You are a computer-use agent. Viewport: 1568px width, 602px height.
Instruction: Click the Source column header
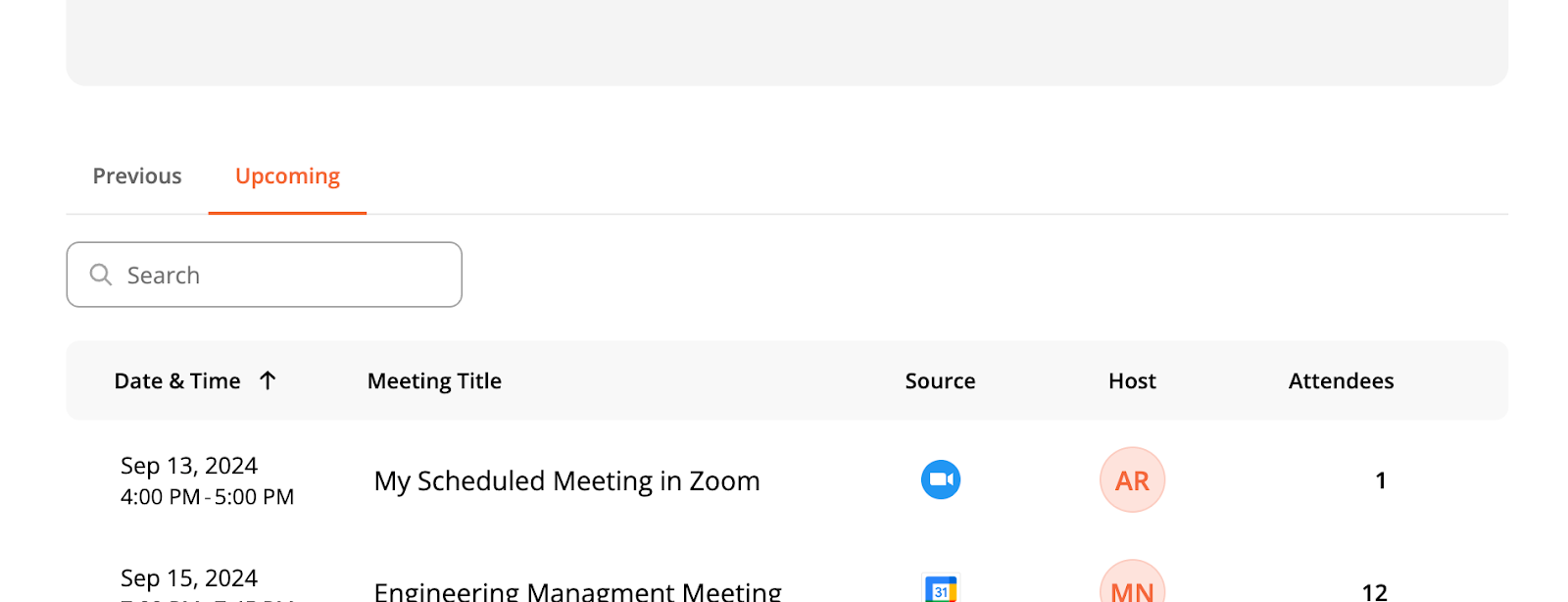coord(940,380)
